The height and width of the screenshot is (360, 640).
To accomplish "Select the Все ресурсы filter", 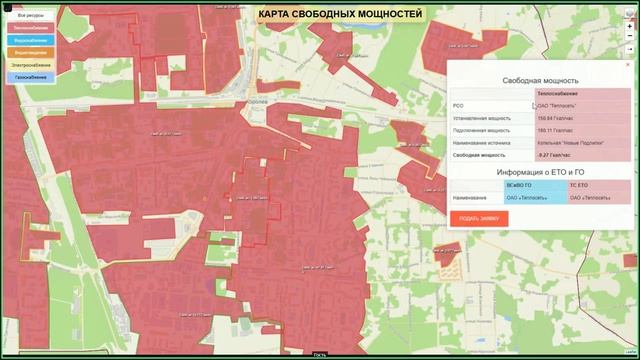I will [x=31, y=16].
